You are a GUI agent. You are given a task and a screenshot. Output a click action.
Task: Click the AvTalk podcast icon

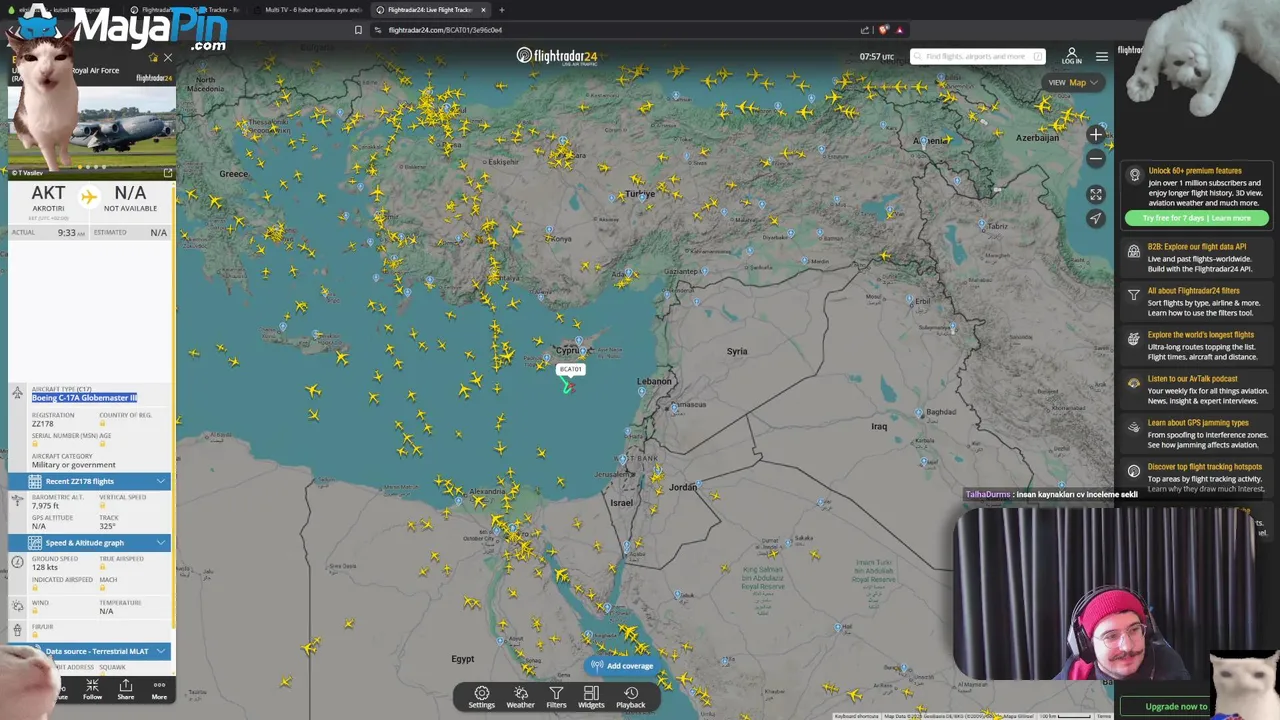(1134, 383)
